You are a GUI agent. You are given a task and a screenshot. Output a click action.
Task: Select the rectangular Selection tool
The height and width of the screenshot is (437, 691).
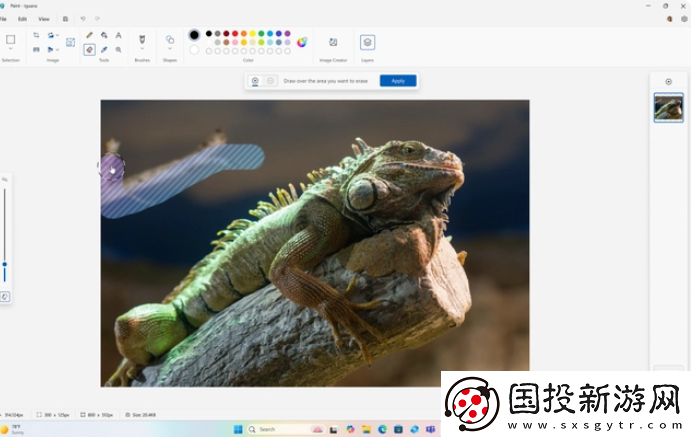pyautogui.click(x=11, y=40)
